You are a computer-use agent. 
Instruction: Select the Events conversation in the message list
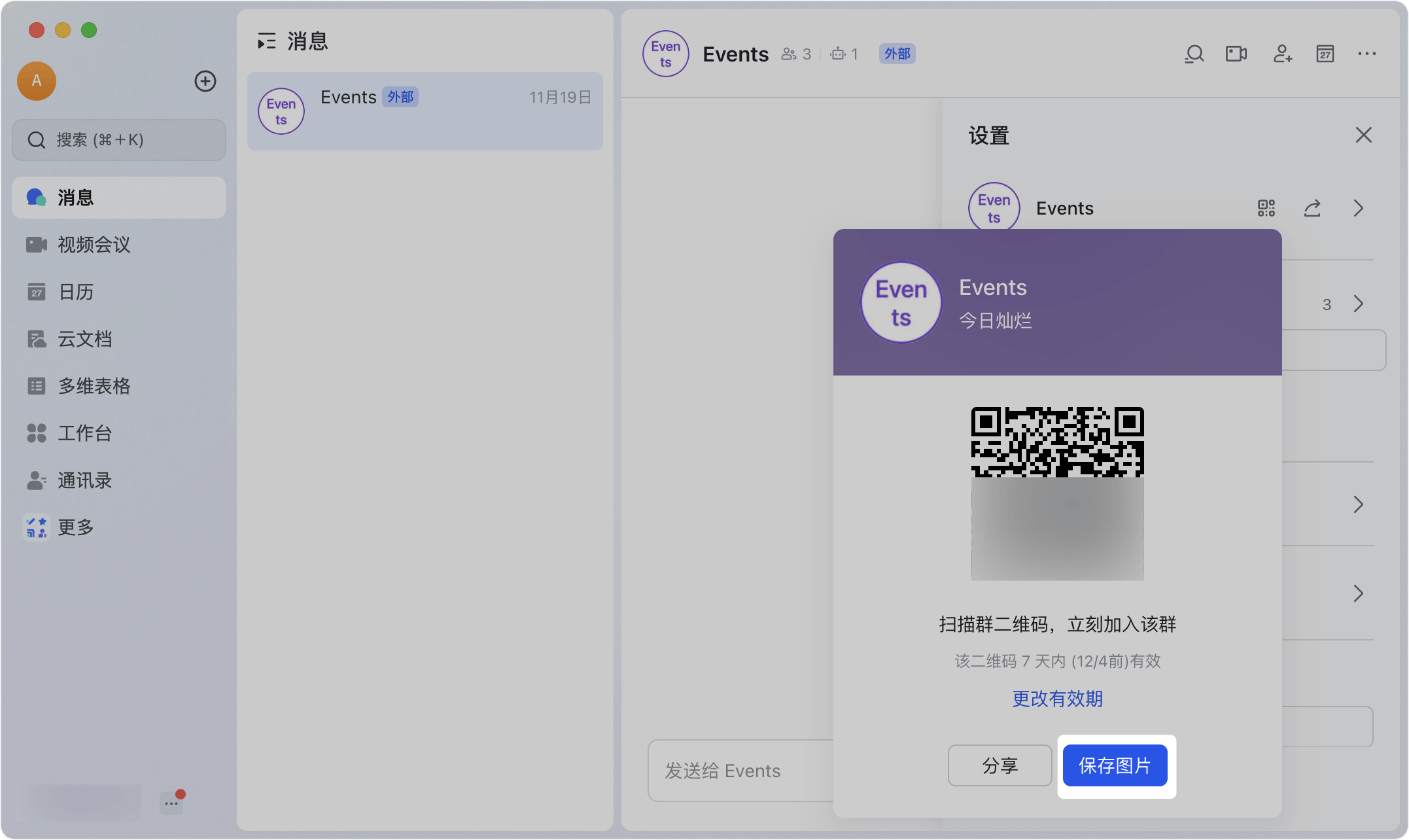pyautogui.click(x=425, y=111)
